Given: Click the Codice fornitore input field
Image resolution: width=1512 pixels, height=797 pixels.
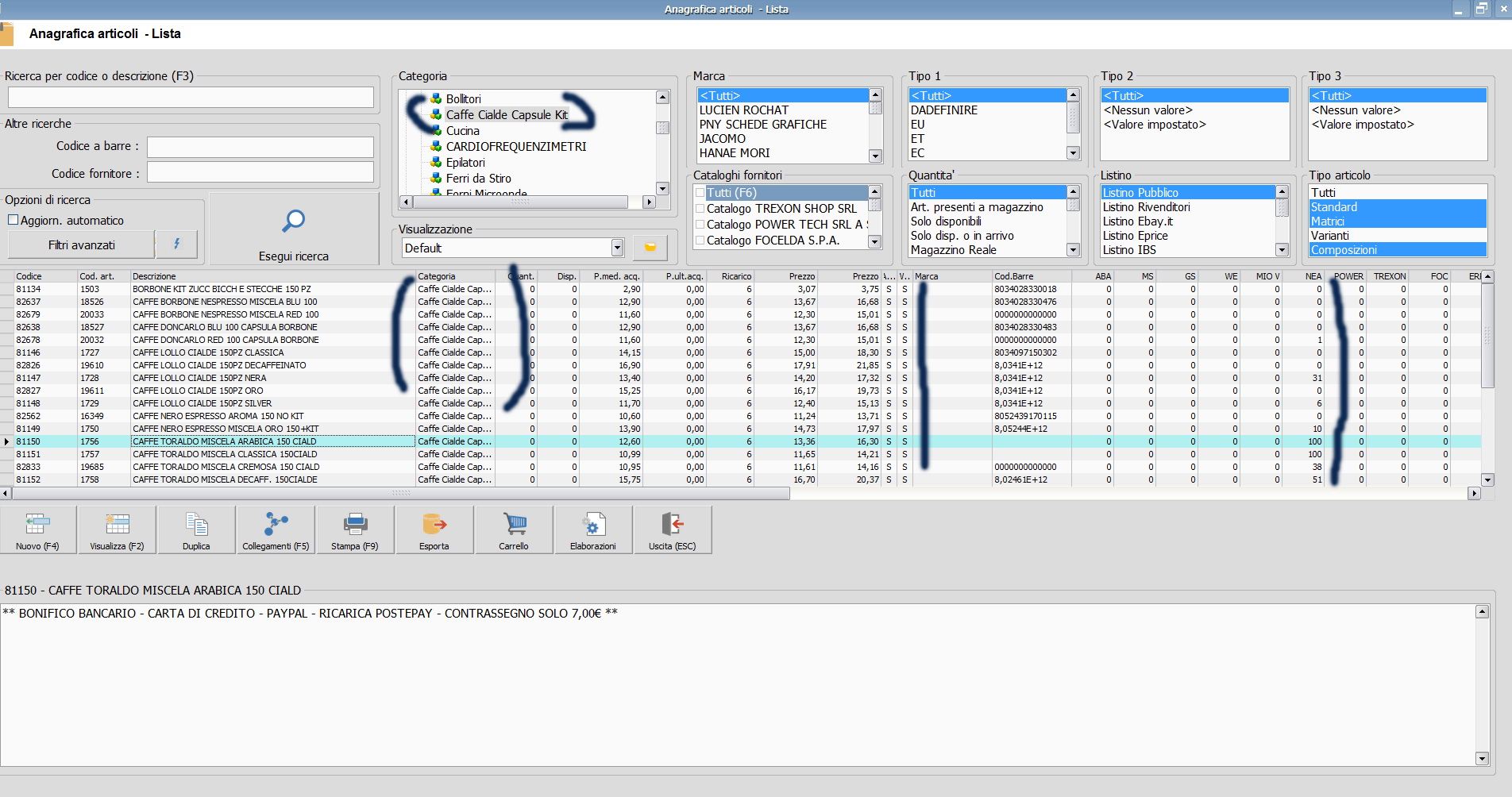Looking at the screenshot, I should [260, 172].
